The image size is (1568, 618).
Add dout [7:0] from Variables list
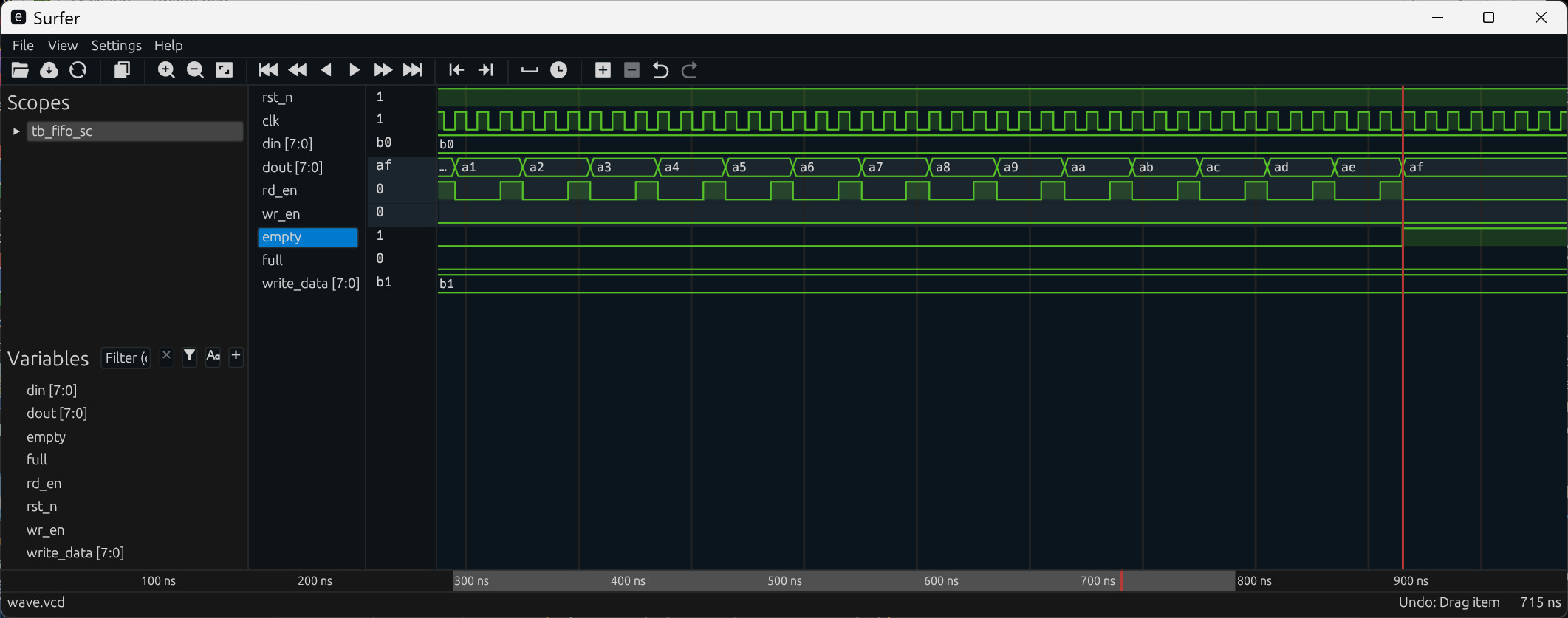[57, 413]
